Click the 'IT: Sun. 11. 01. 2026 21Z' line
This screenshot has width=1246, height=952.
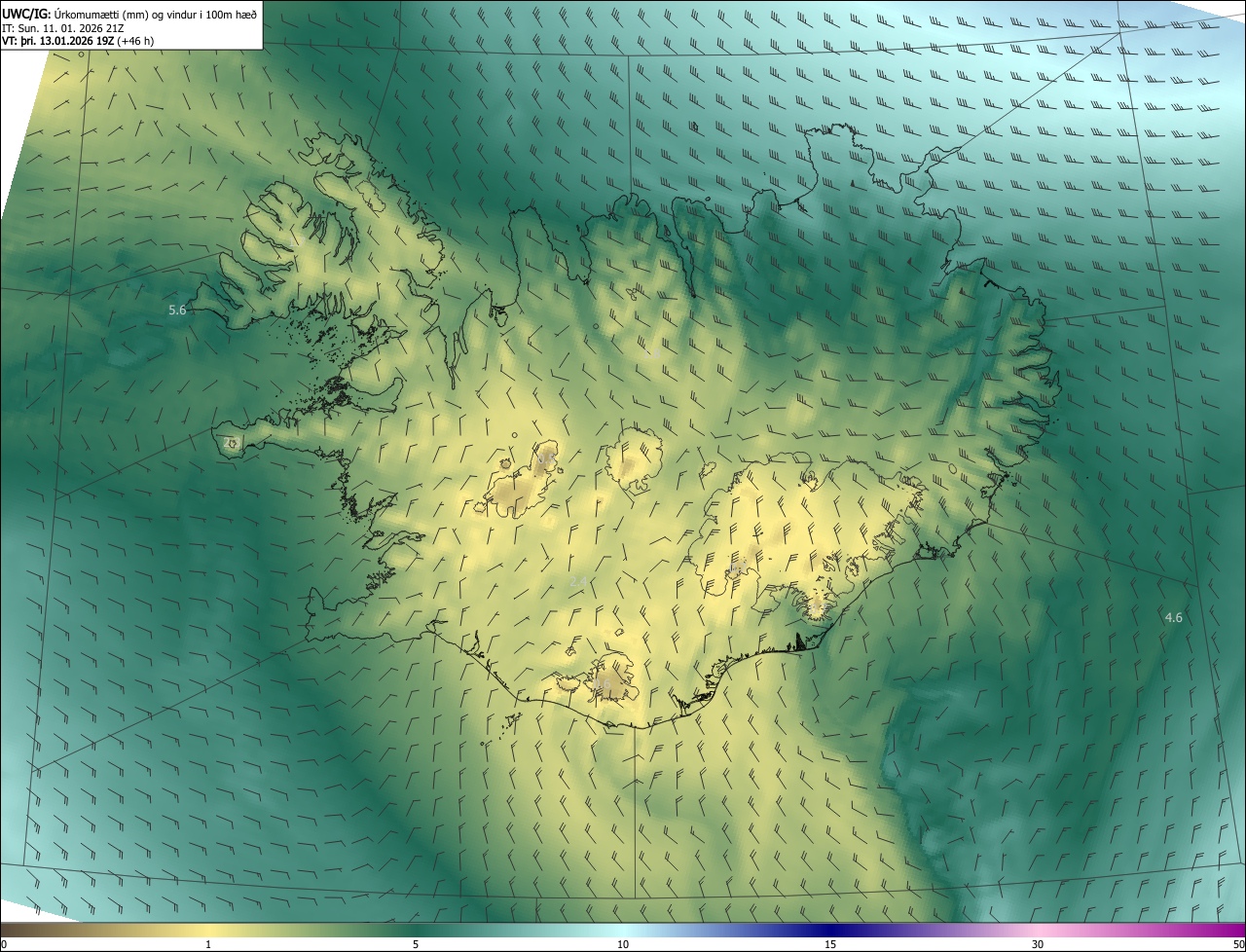click(x=62, y=27)
